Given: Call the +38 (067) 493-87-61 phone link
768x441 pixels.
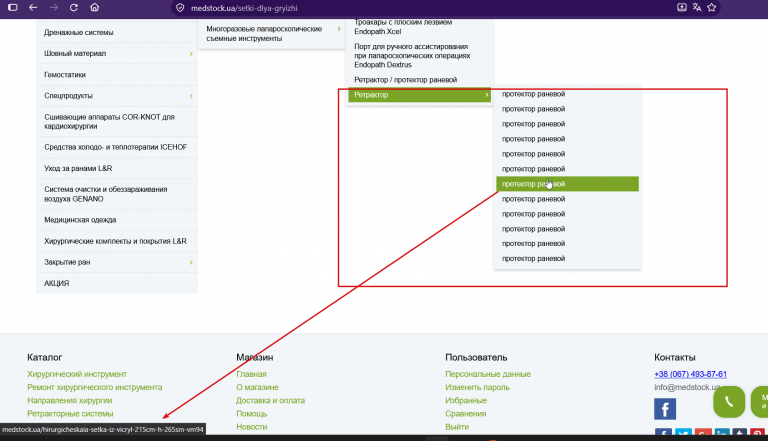Looking at the screenshot, I should click(690, 374).
